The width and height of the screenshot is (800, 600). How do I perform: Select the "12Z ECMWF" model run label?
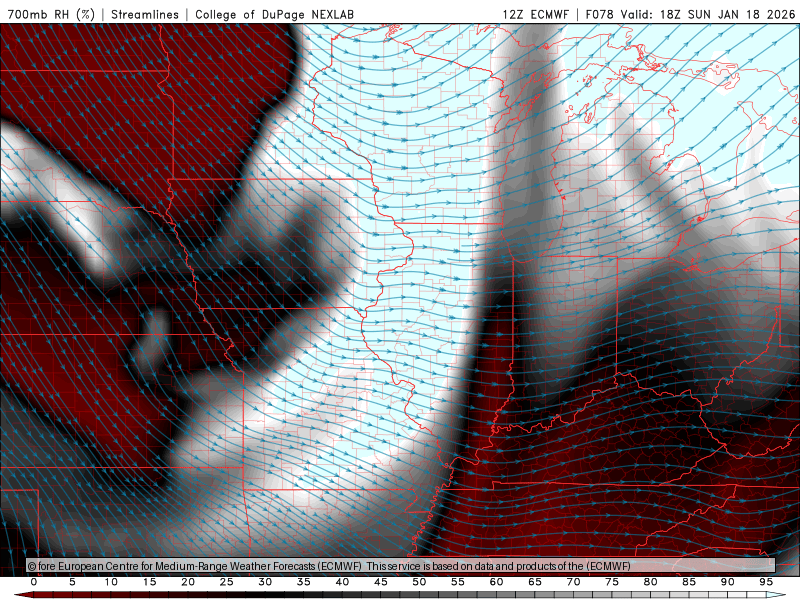[535, 14]
